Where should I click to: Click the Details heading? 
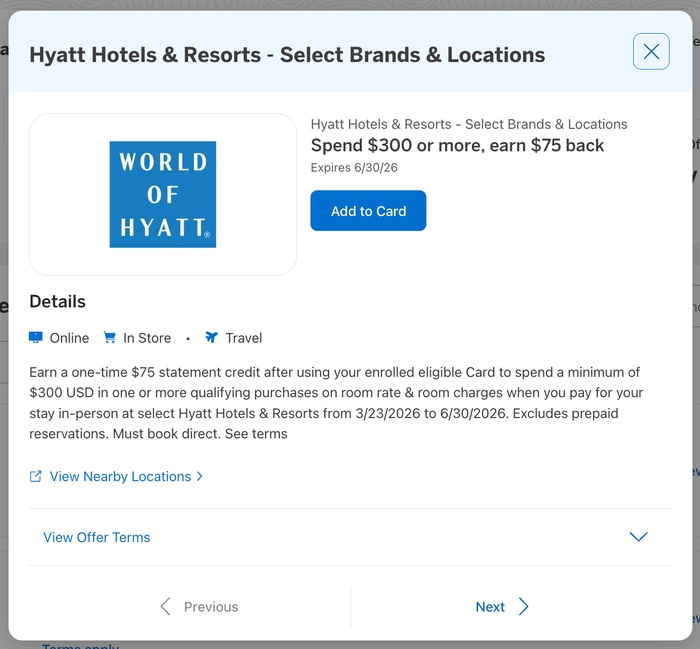pyautogui.click(x=57, y=302)
